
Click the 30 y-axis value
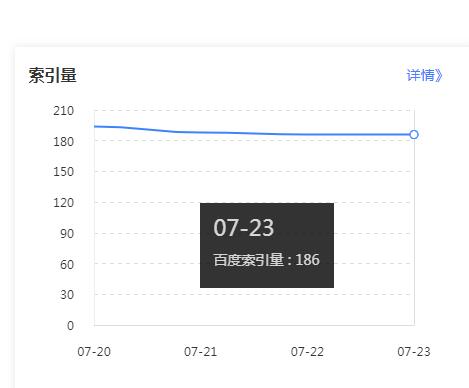pos(67,295)
